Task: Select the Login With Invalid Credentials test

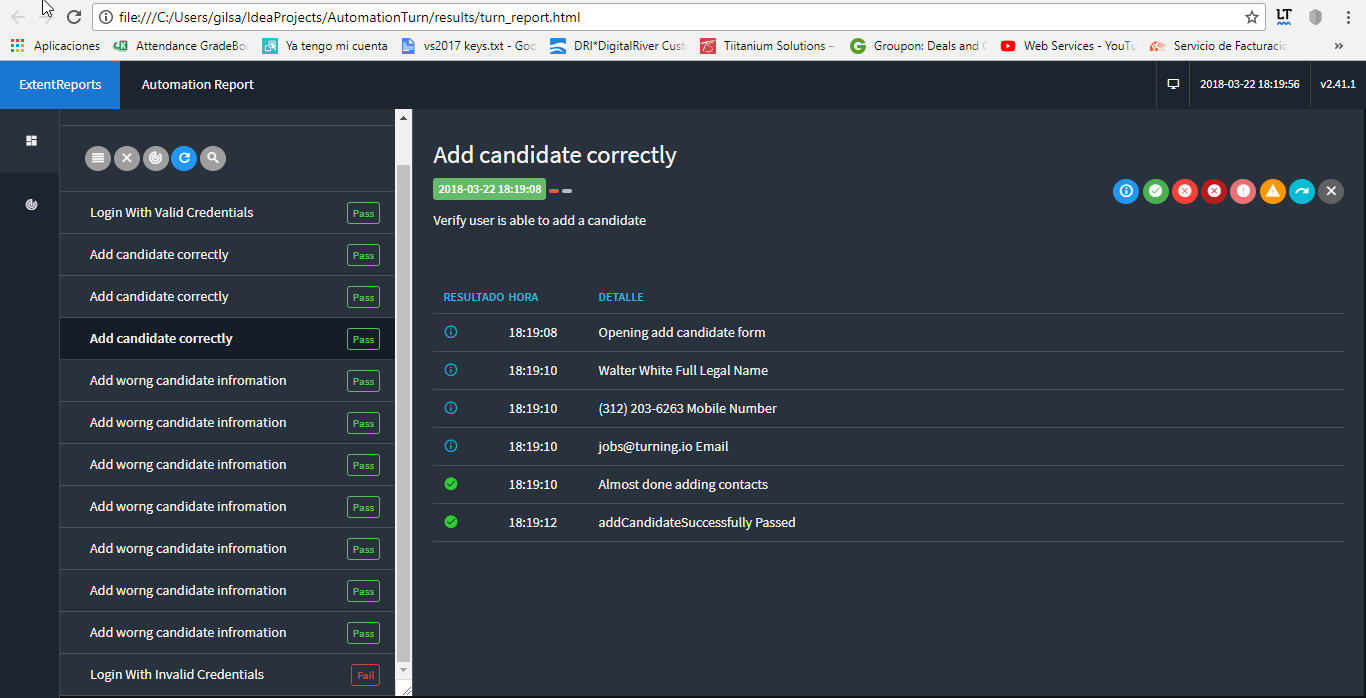Action: (227, 675)
